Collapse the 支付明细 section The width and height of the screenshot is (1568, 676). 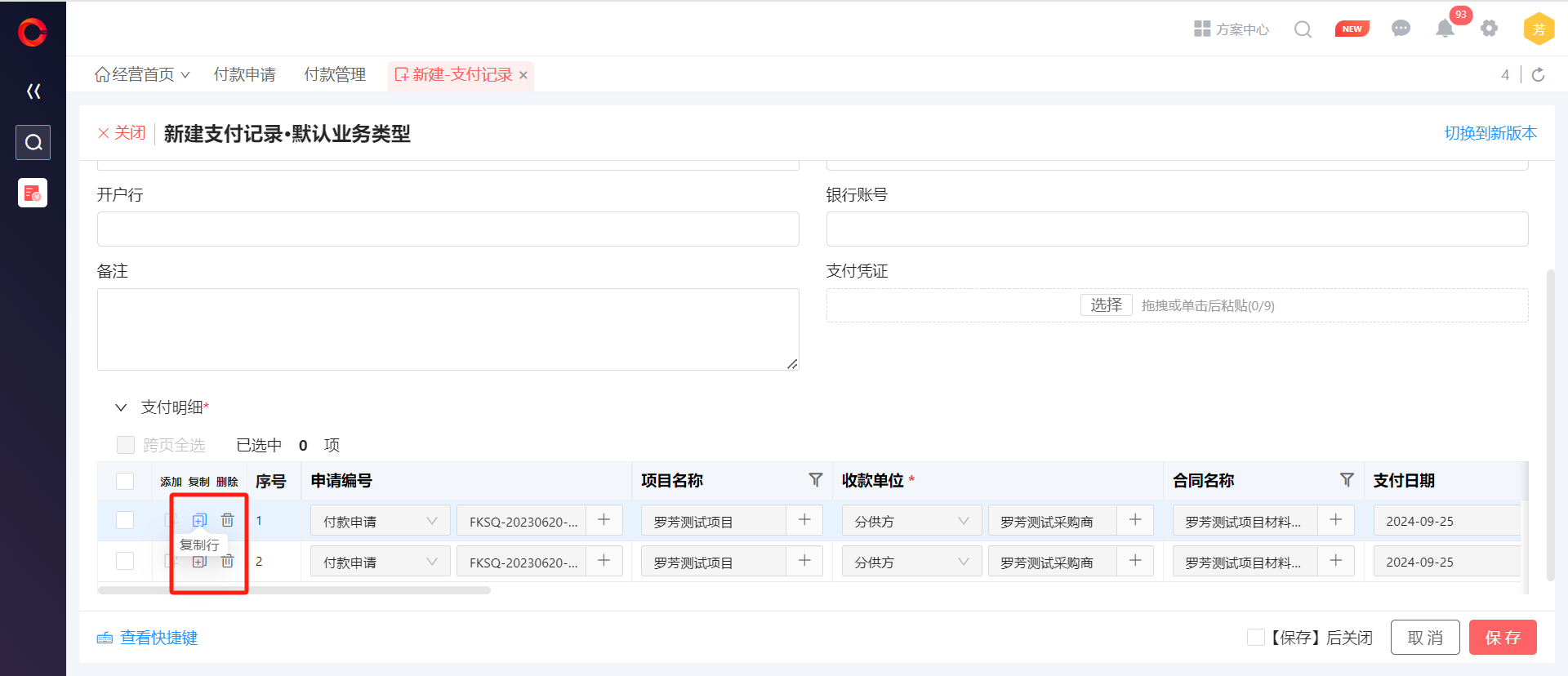pyautogui.click(x=121, y=407)
